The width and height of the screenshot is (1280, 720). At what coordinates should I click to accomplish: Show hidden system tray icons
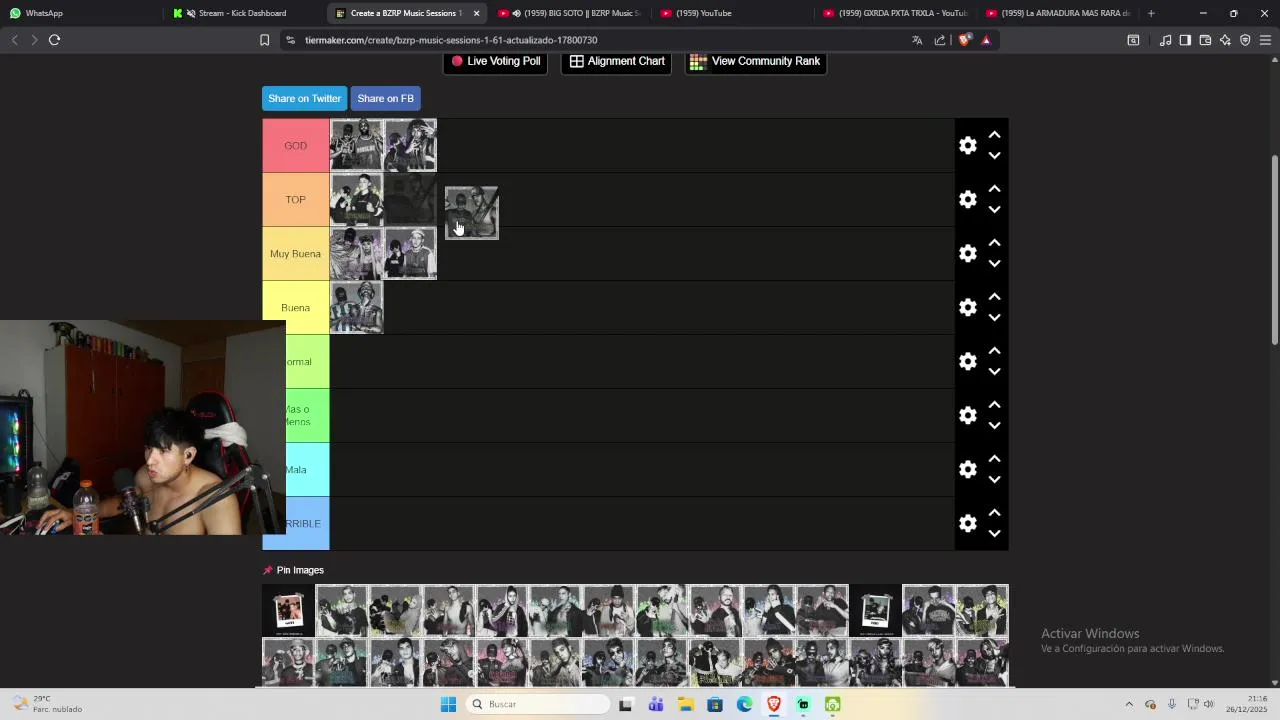point(1129,704)
